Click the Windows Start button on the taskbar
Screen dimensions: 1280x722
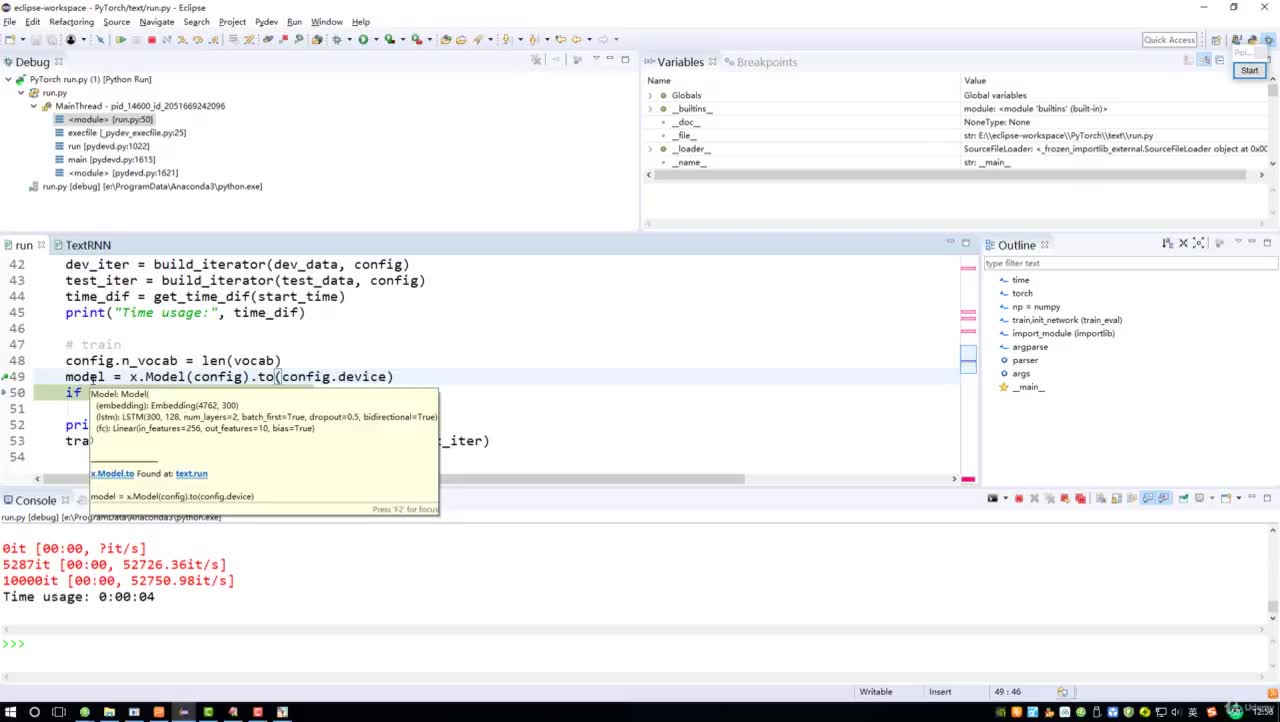pyautogui.click(x=10, y=712)
